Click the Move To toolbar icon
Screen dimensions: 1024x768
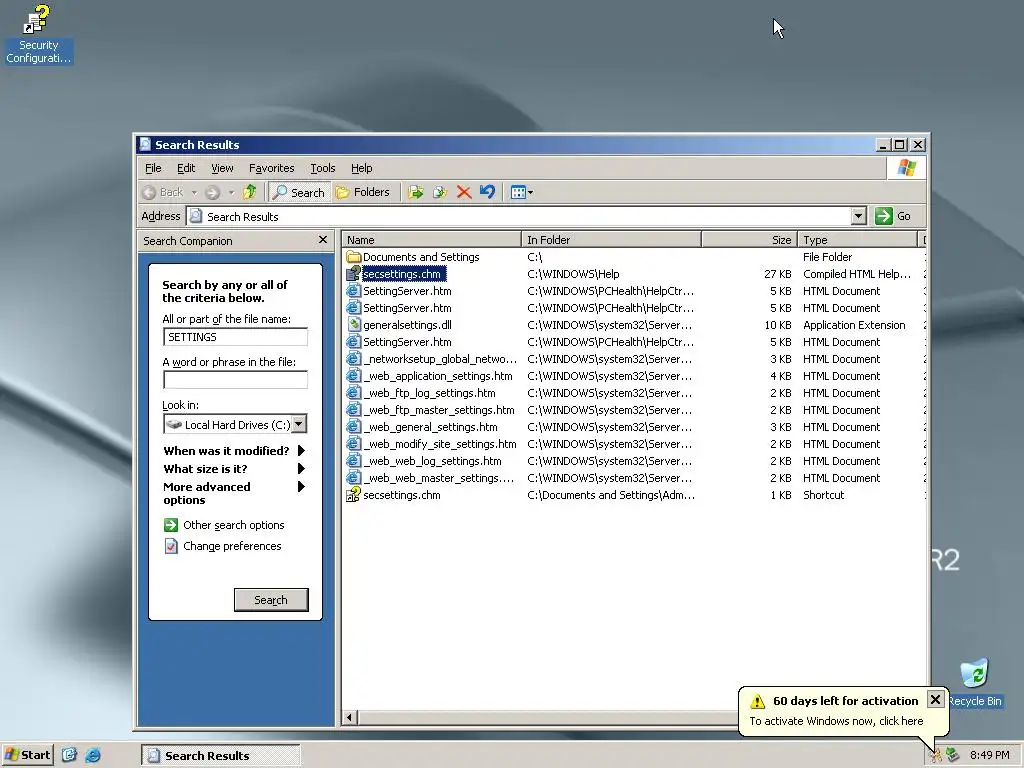(x=415, y=192)
